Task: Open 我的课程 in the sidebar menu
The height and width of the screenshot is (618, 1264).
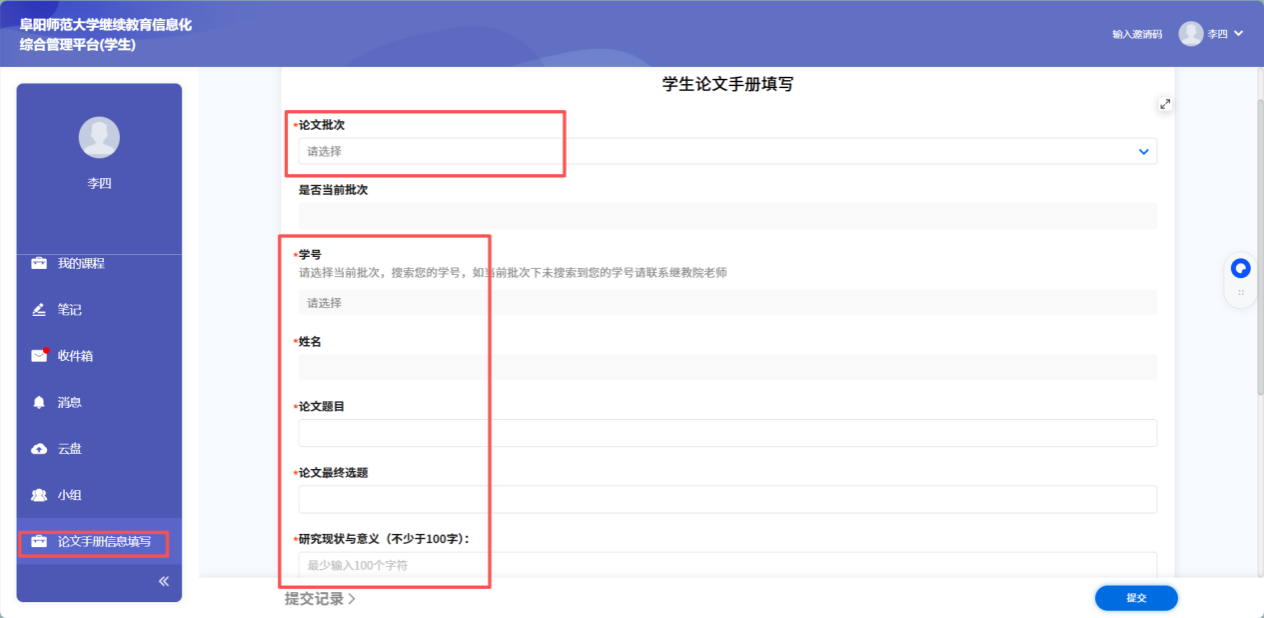Action: point(81,264)
